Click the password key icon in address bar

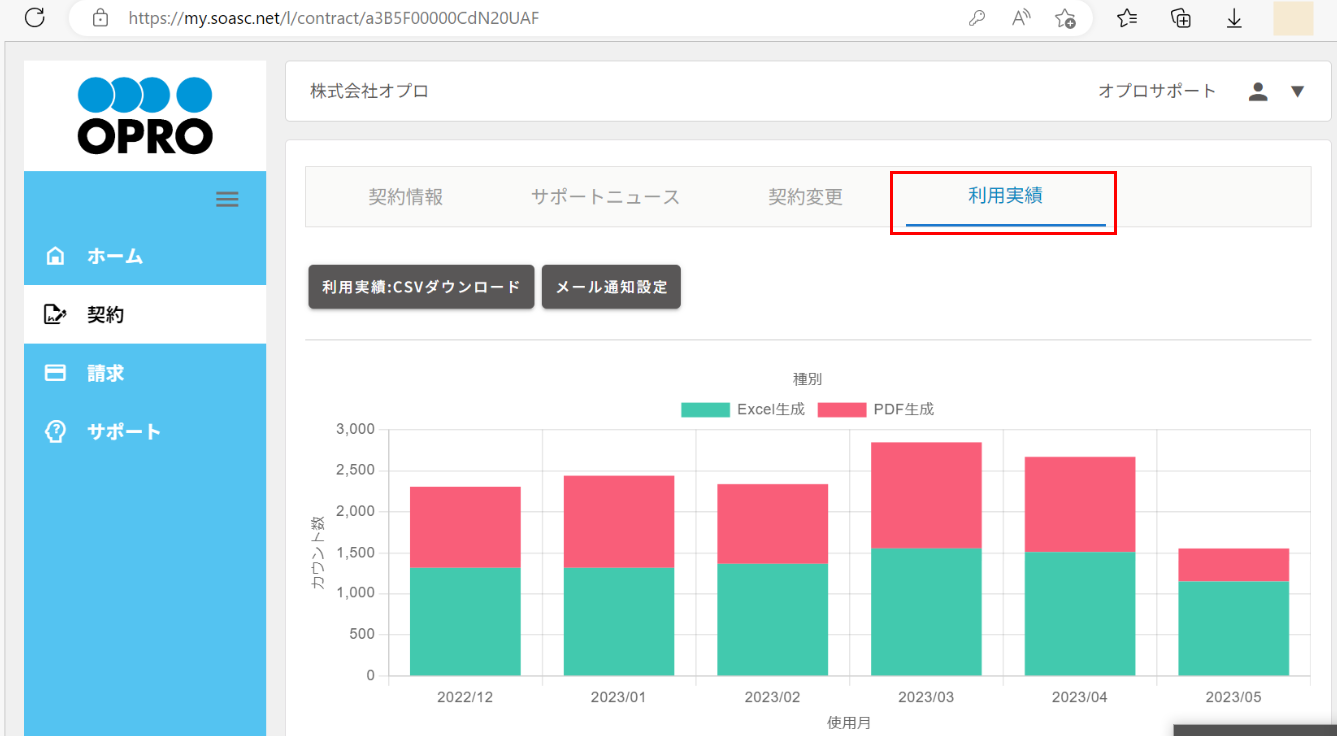977,18
